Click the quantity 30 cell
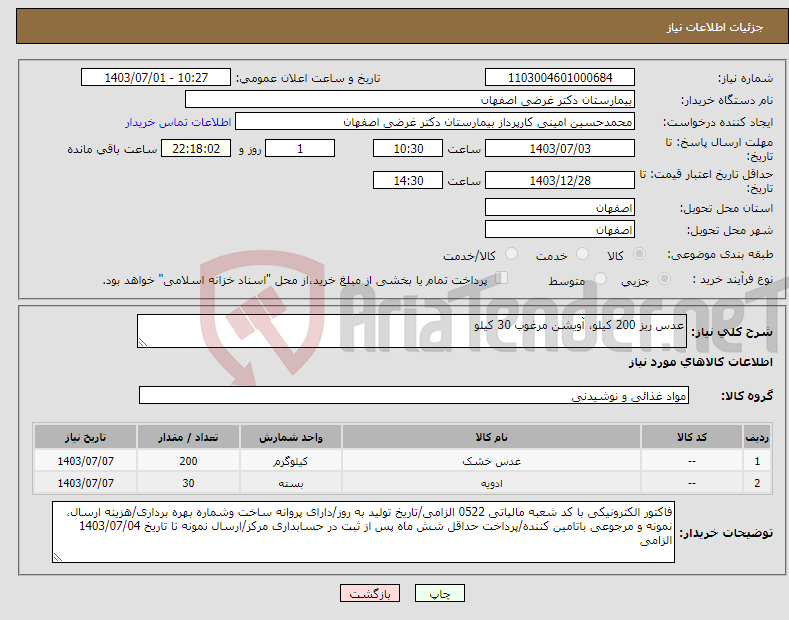This screenshot has width=789, height=620. tap(188, 483)
